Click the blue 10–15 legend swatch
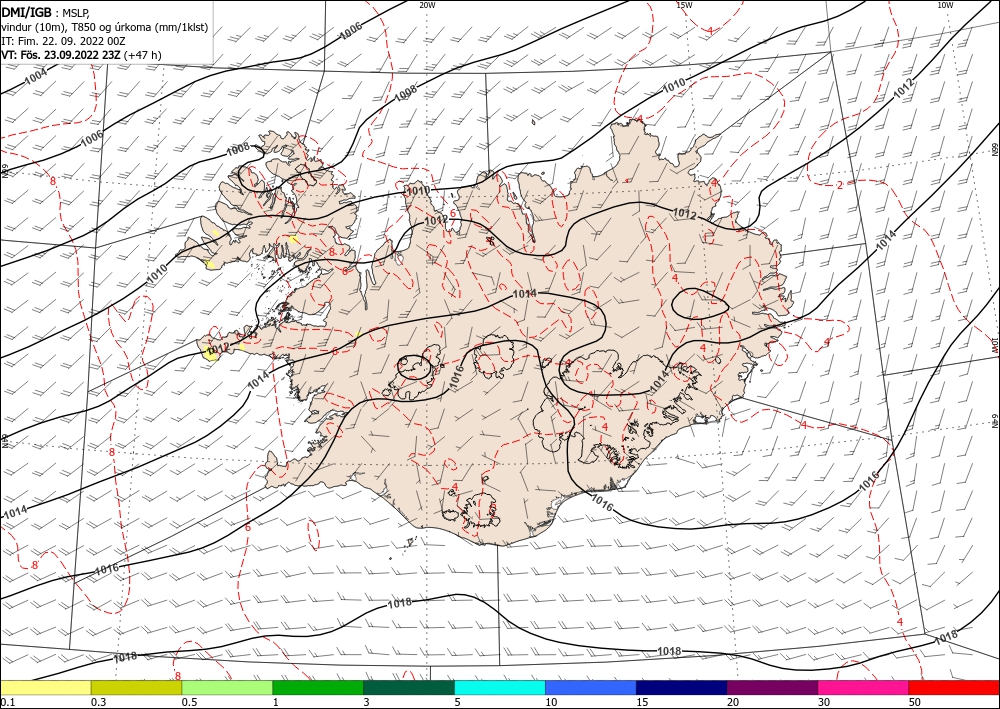Viewport: 1000px width, 709px height. pos(591,688)
